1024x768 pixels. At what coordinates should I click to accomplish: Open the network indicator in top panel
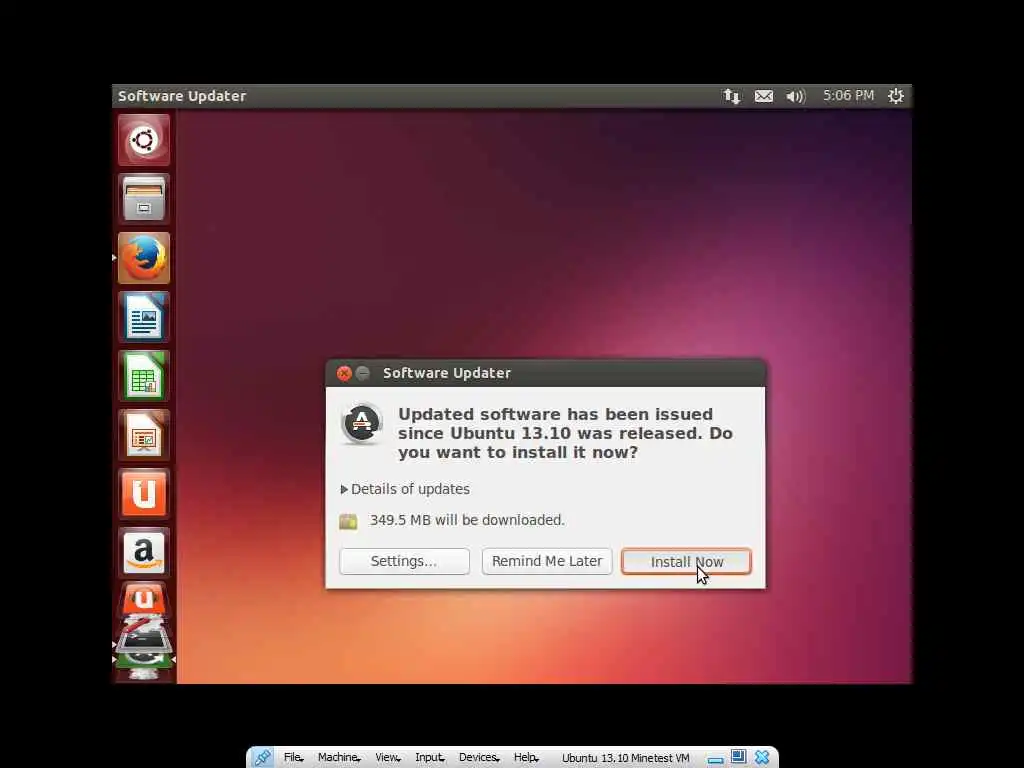click(x=731, y=96)
